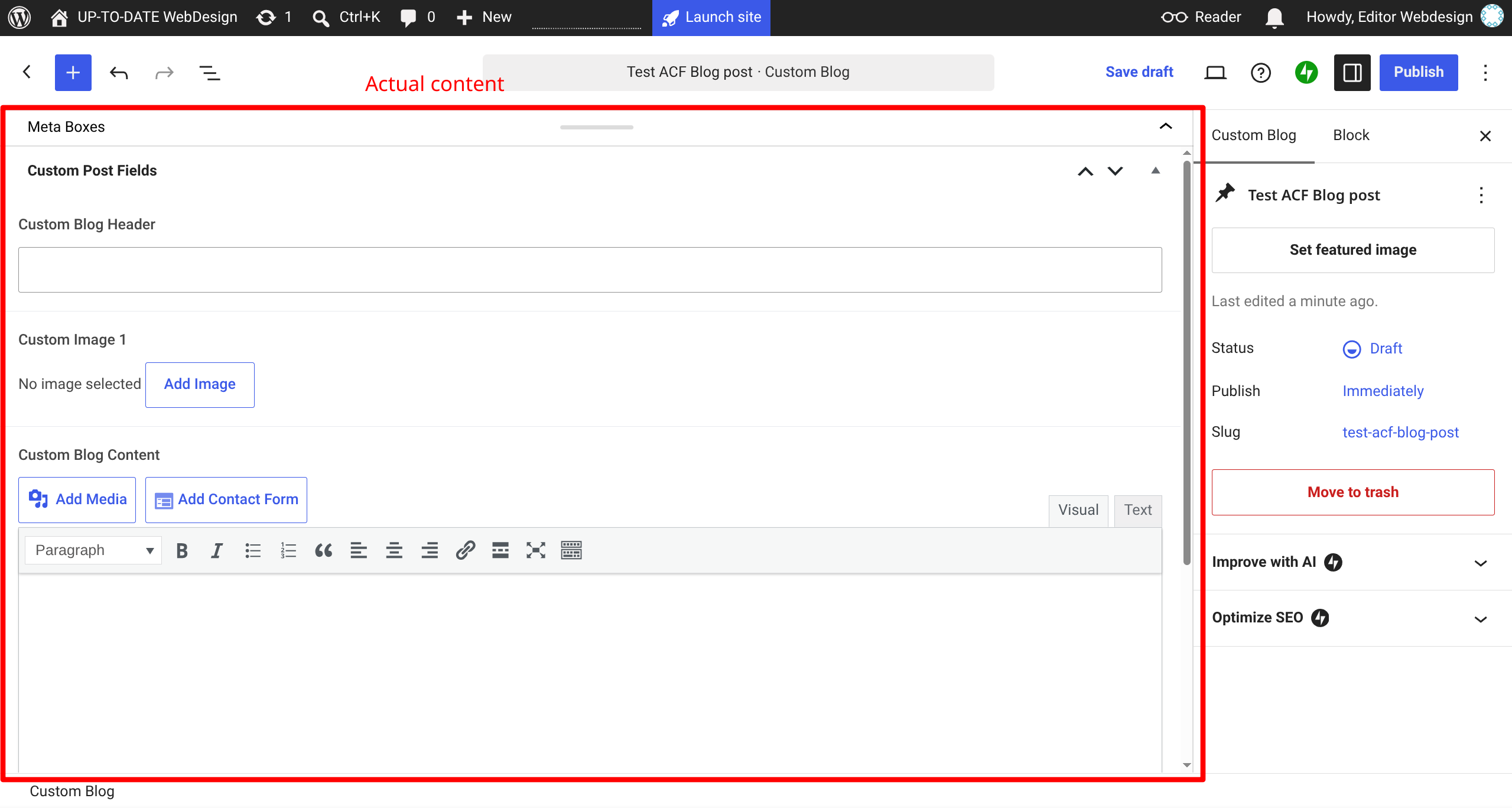Toggle the block inserter plus button
The width and height of the screenshot is (1512, 808).
coord(73,72)
